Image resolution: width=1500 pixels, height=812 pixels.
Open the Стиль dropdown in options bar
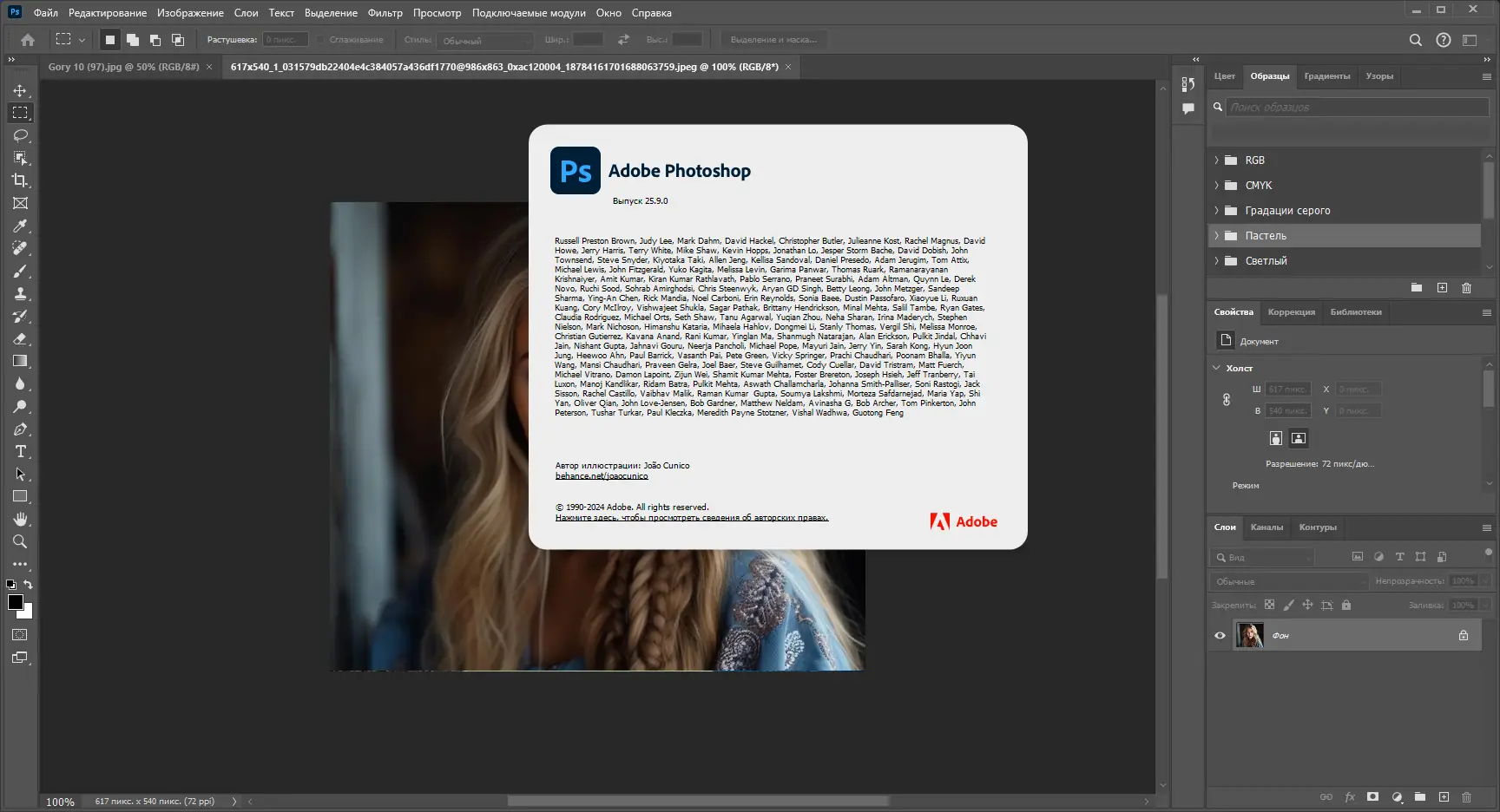click(484, 41)
